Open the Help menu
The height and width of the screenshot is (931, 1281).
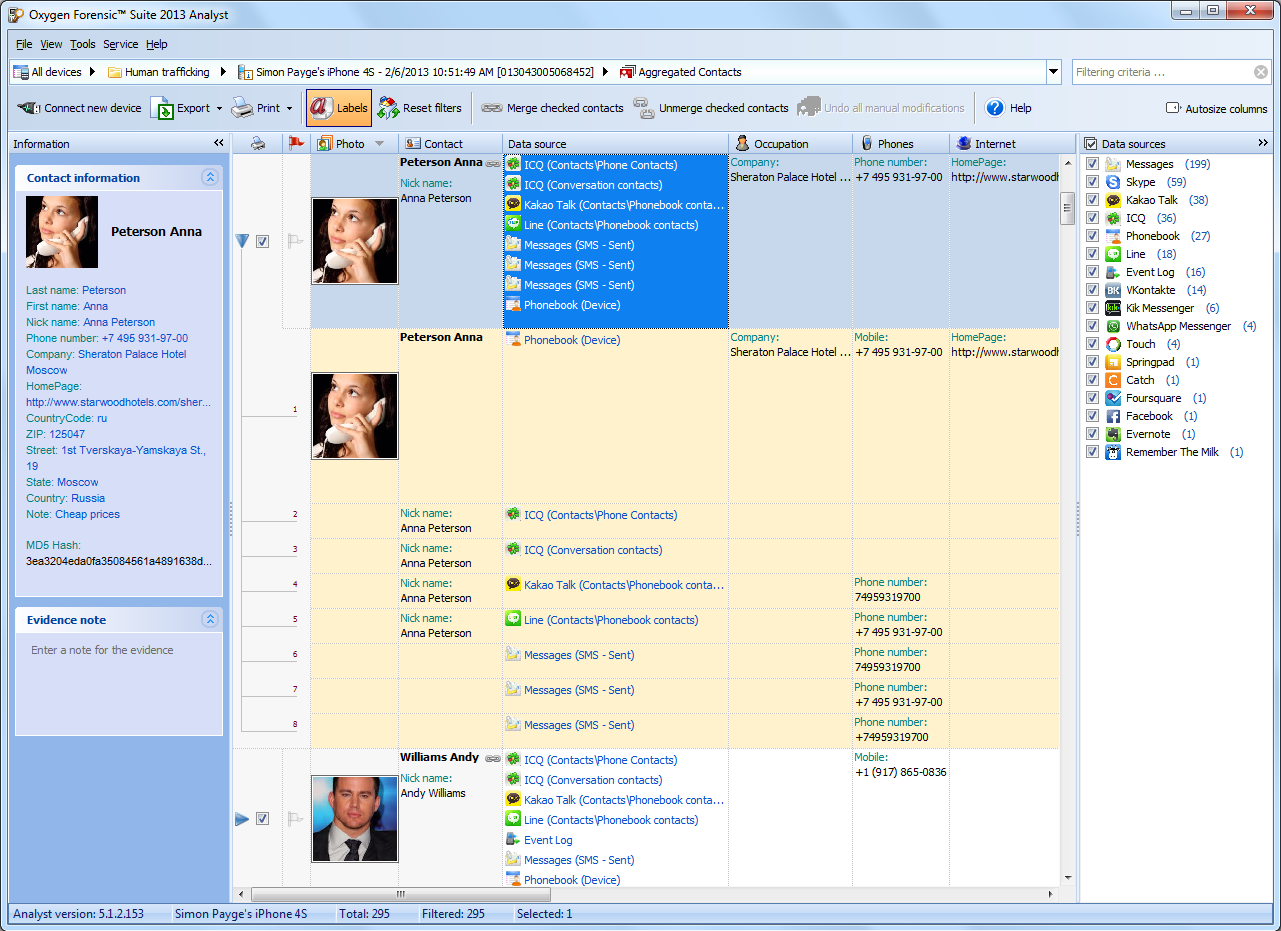click(x=157, y=44)
